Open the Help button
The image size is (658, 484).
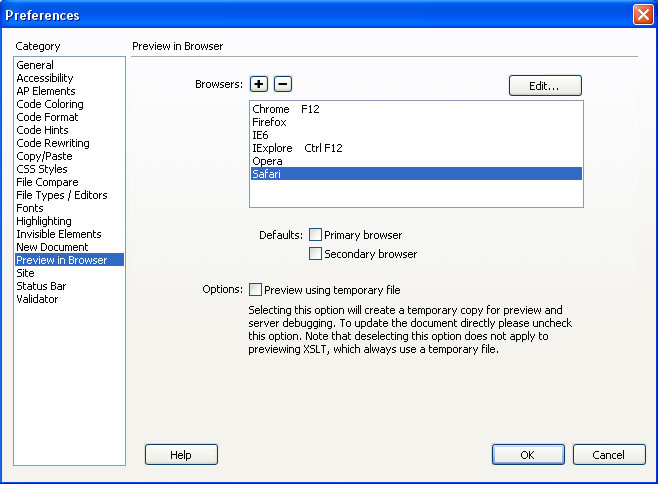pos(181,455)
